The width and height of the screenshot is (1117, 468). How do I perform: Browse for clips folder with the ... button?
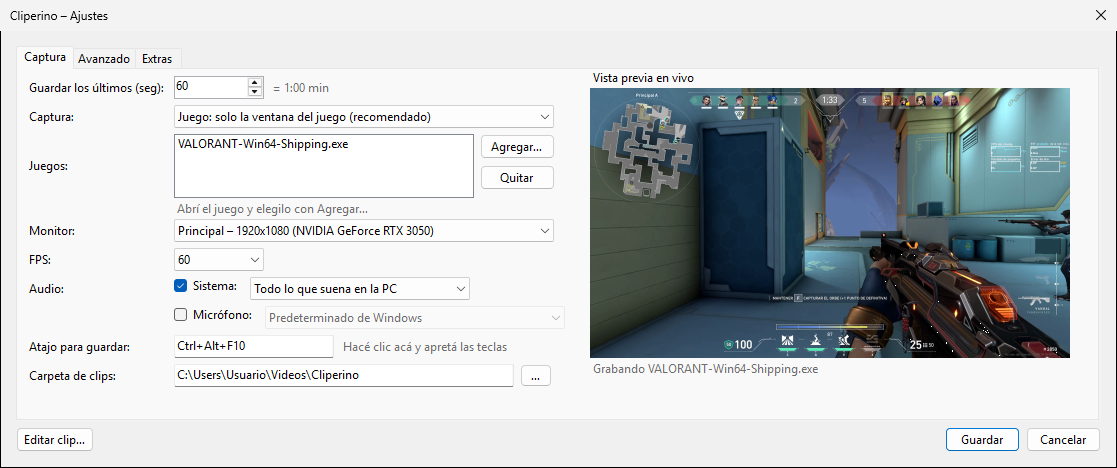pyautogui.click(x=536, y=375)
